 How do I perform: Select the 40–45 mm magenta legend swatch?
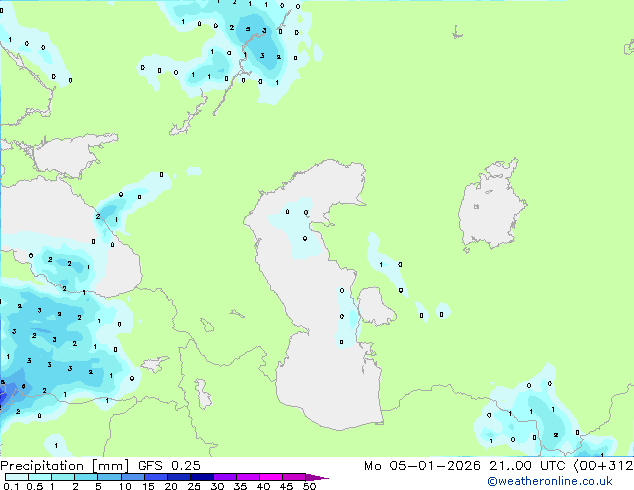point(271,477)
